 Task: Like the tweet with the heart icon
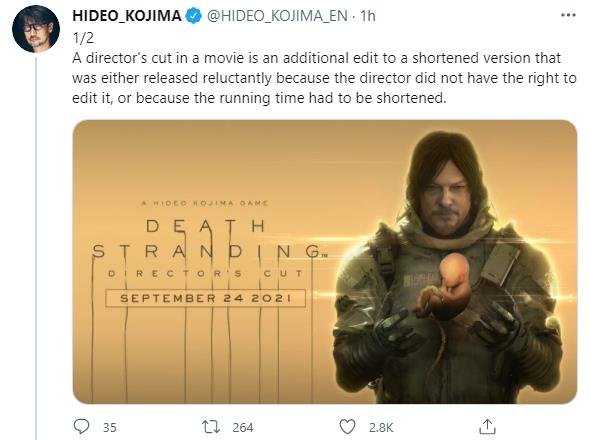point(347,427)
